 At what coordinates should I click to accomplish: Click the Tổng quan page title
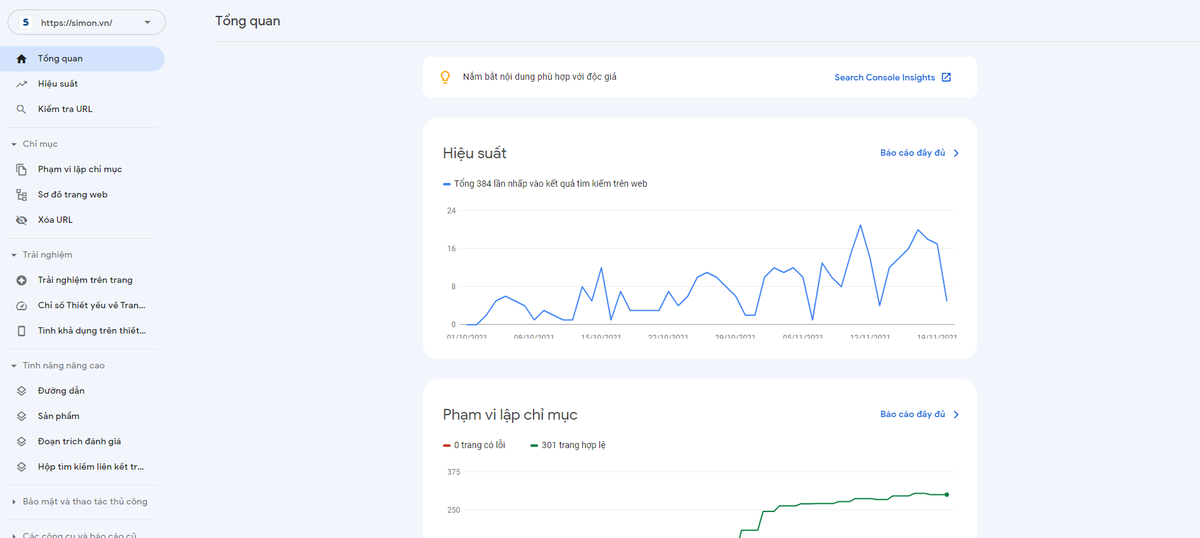(248, 21)
